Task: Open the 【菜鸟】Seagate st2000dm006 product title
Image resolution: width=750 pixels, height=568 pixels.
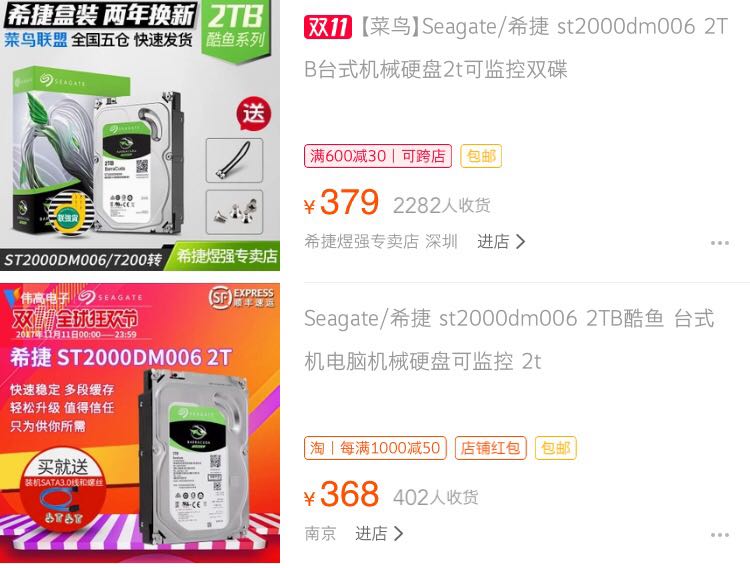Action: 516,48
